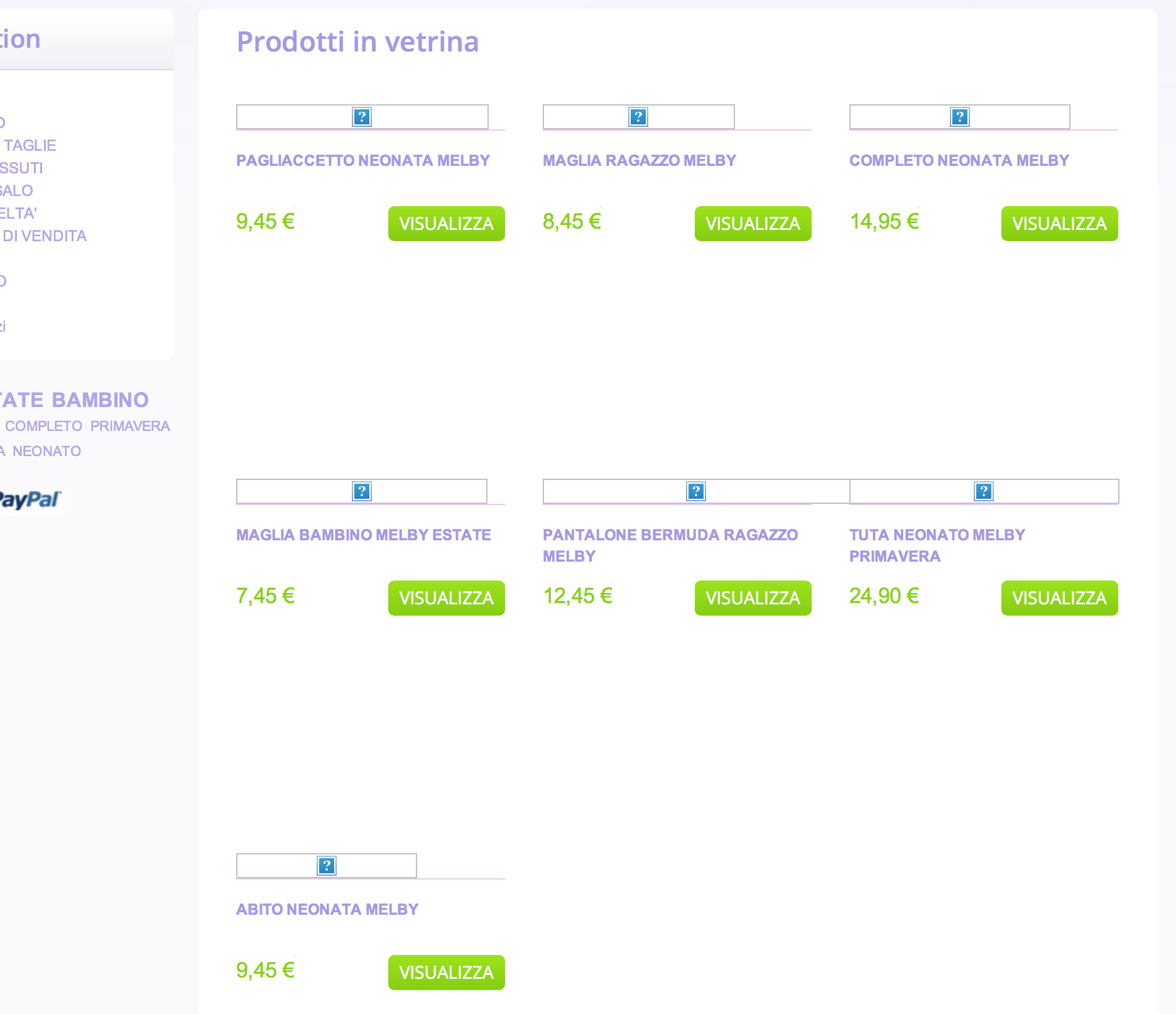Click the image placeholder above Tuta Neonato Melby
Viewport: 1176px width, 1014px height.
[x=984, y=491]
